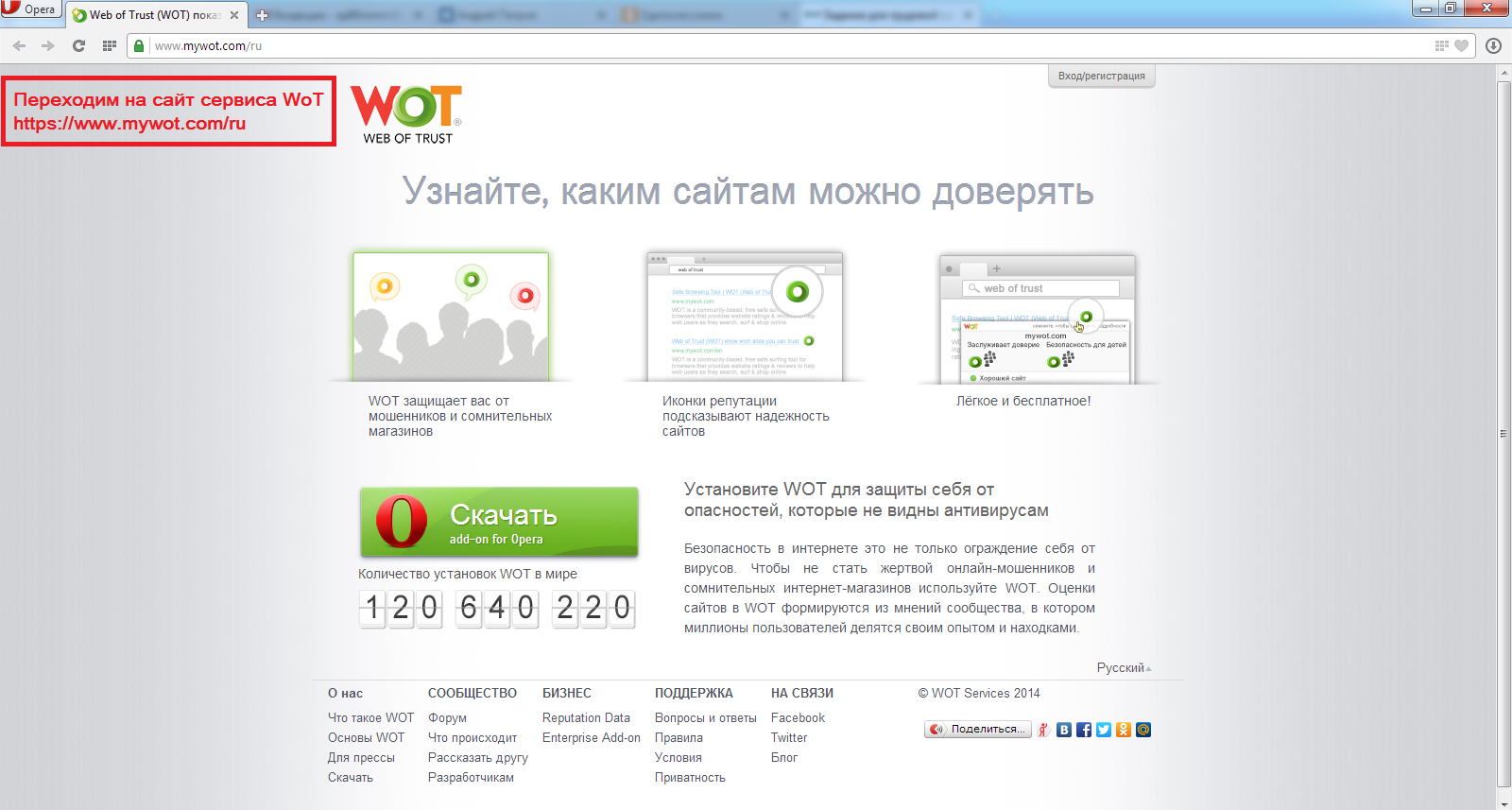Image resolution: width=1512 pixels, height=810 pixels.
Task: Maximize the Opera browser window
Action: pyautogui.click(x=1450, y=9)
